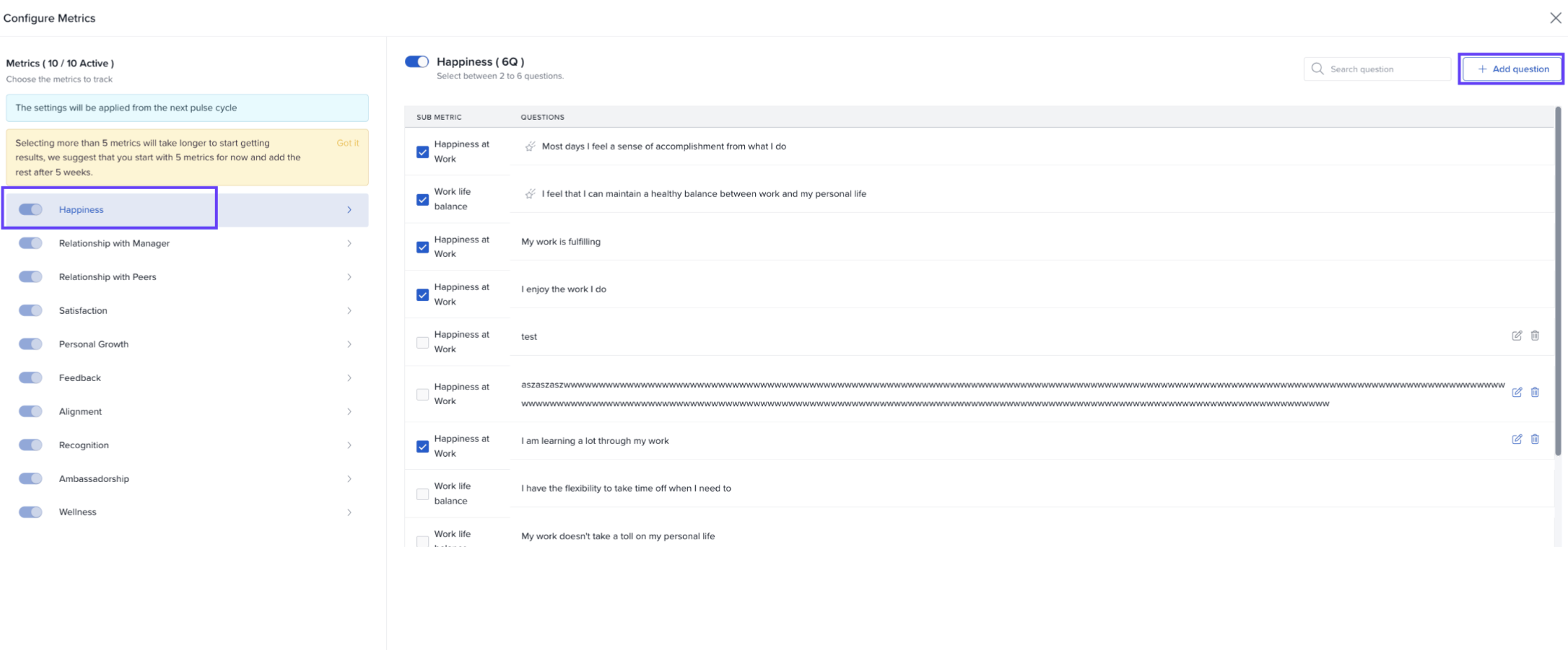Select the Personal Growth metric
This screenshot has width=1568, height=650.
[x=94, y=344]
